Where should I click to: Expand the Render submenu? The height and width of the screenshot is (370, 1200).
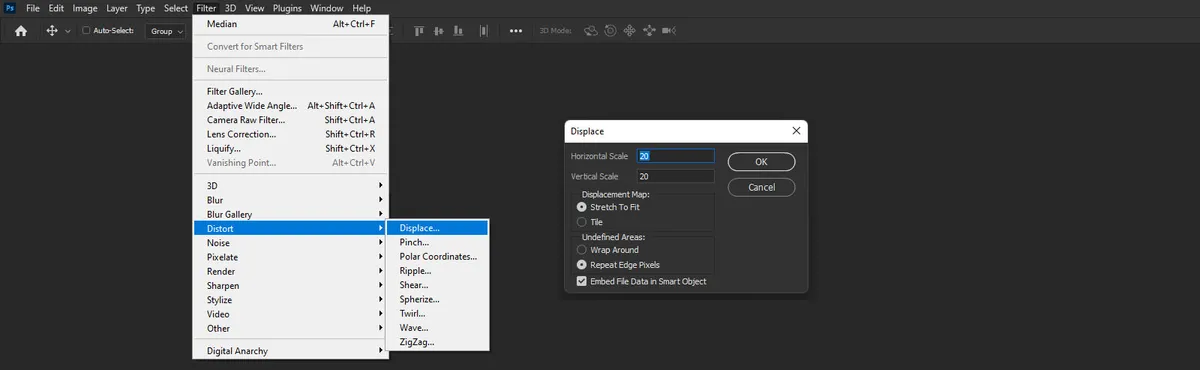(290, 271)
